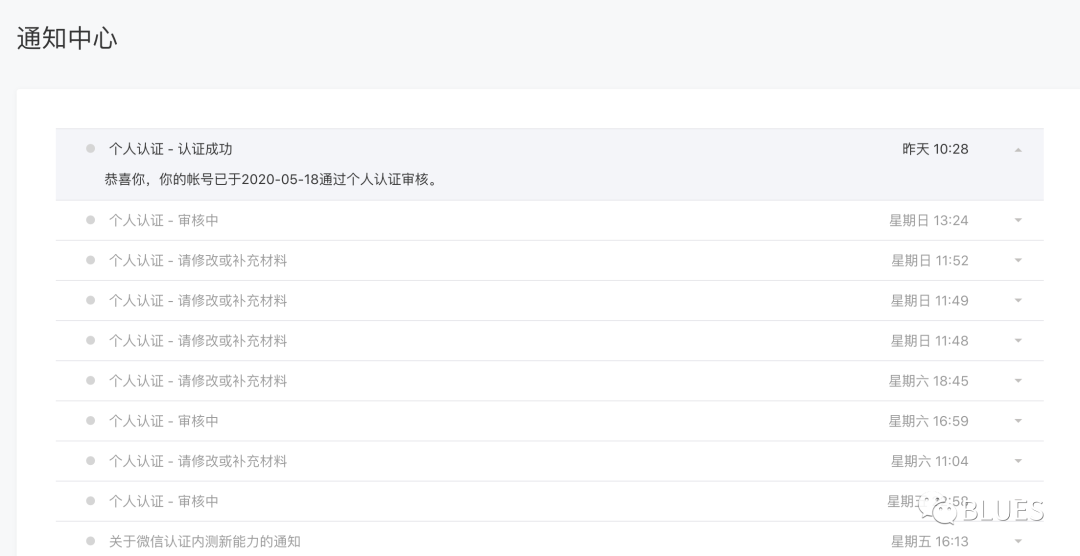Open dropdown arrow on 星期日 11:48 row

(x=1018, y=341)
